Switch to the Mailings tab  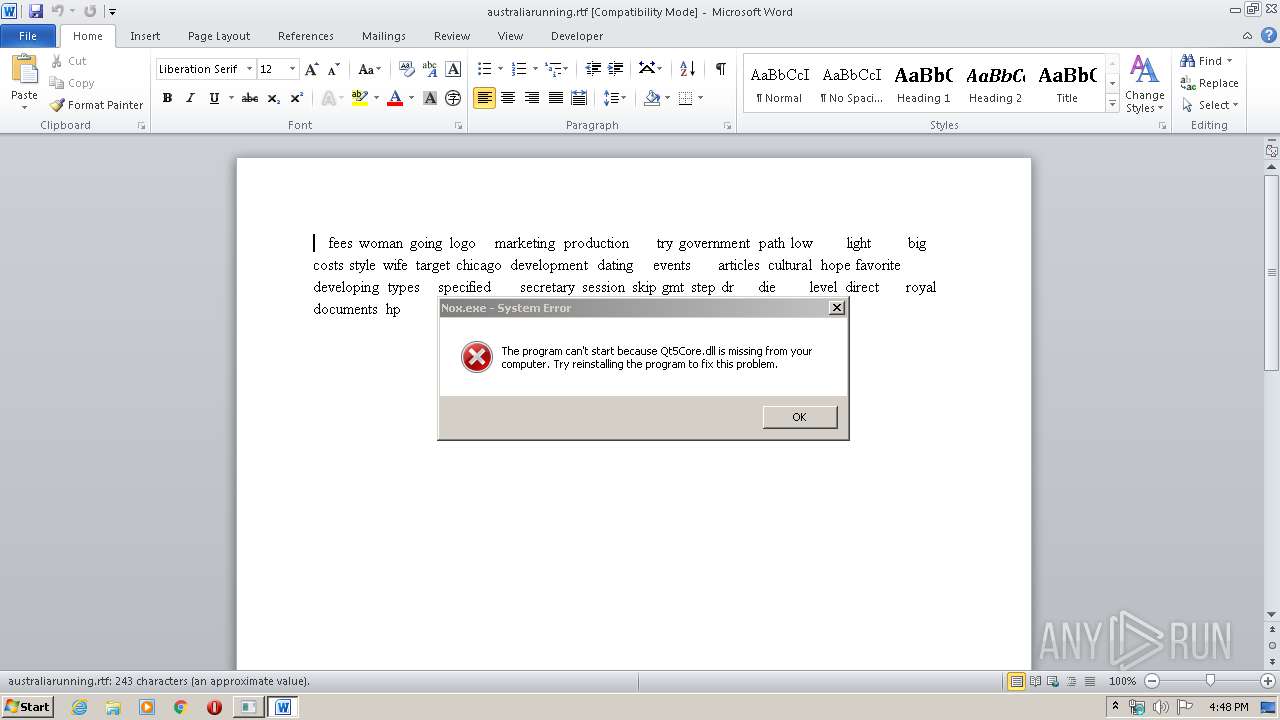(384, 36)
